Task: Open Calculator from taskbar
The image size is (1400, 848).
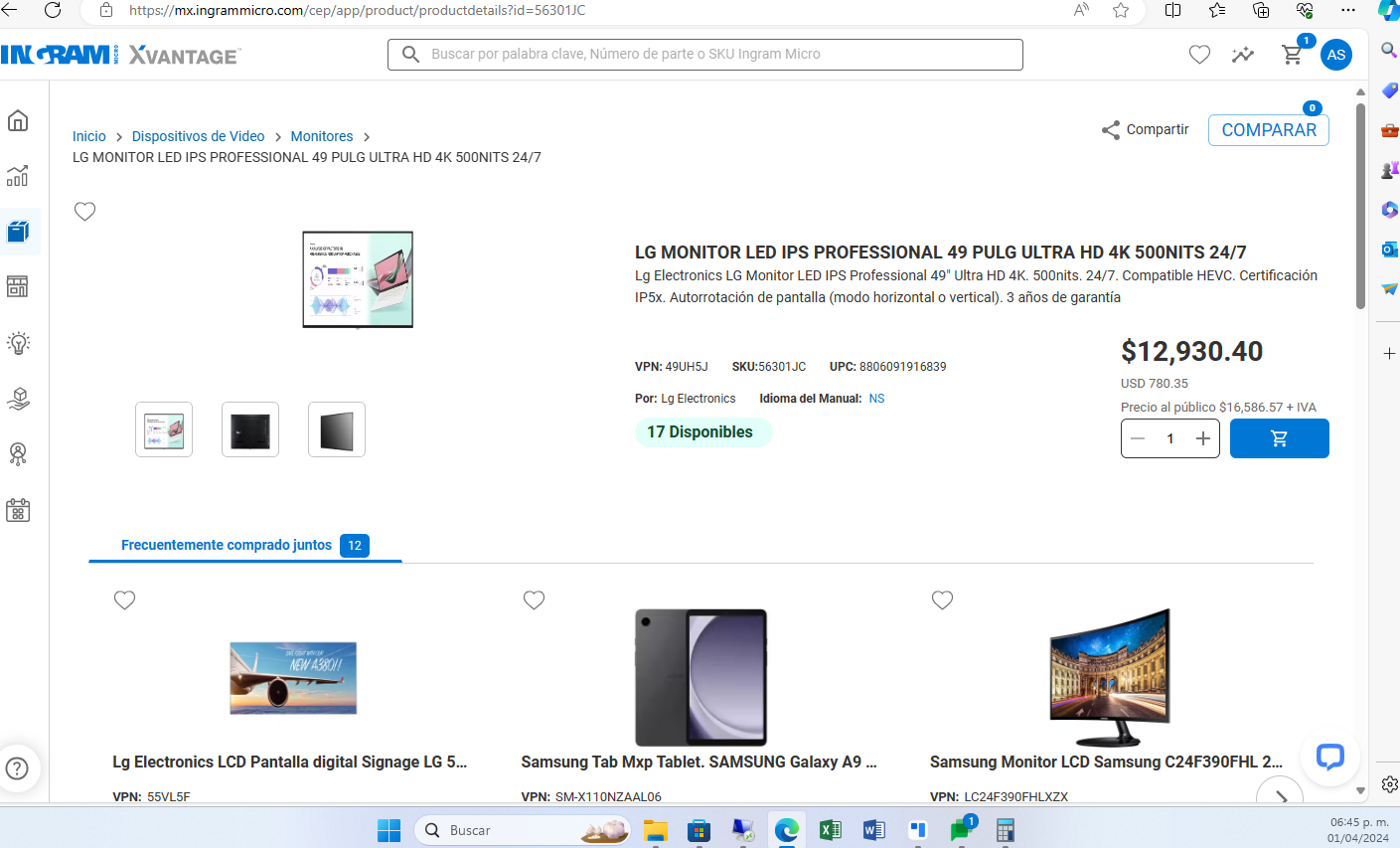Action: coord(1005,830)
